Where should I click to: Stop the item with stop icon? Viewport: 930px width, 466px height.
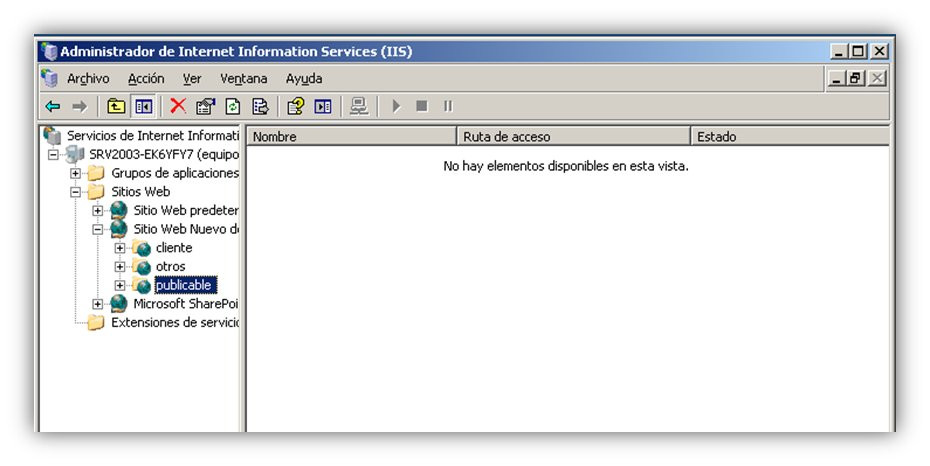tap(422, 106)
